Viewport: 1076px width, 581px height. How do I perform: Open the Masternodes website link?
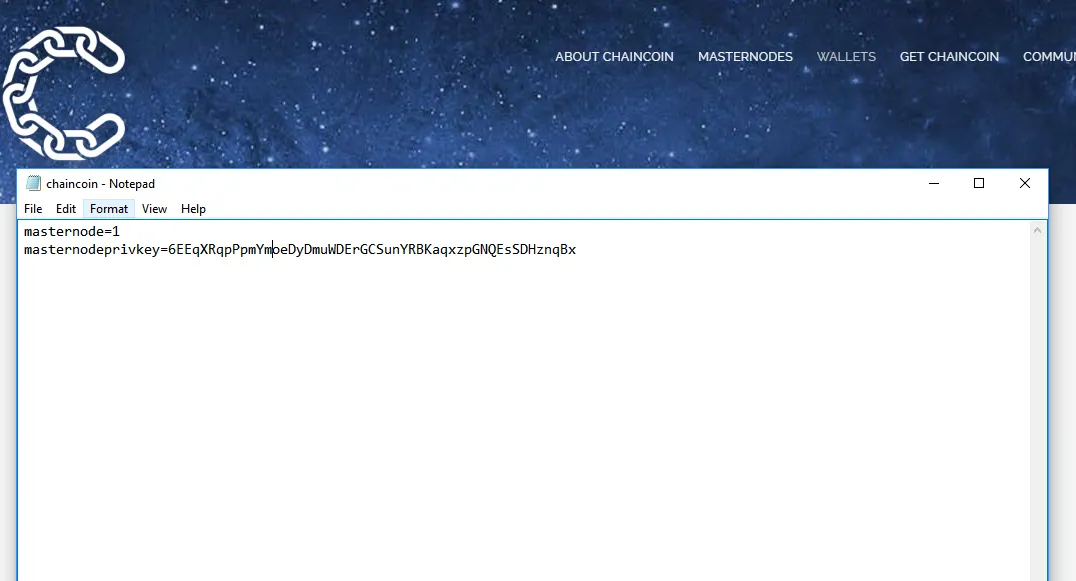pos(745,57)
